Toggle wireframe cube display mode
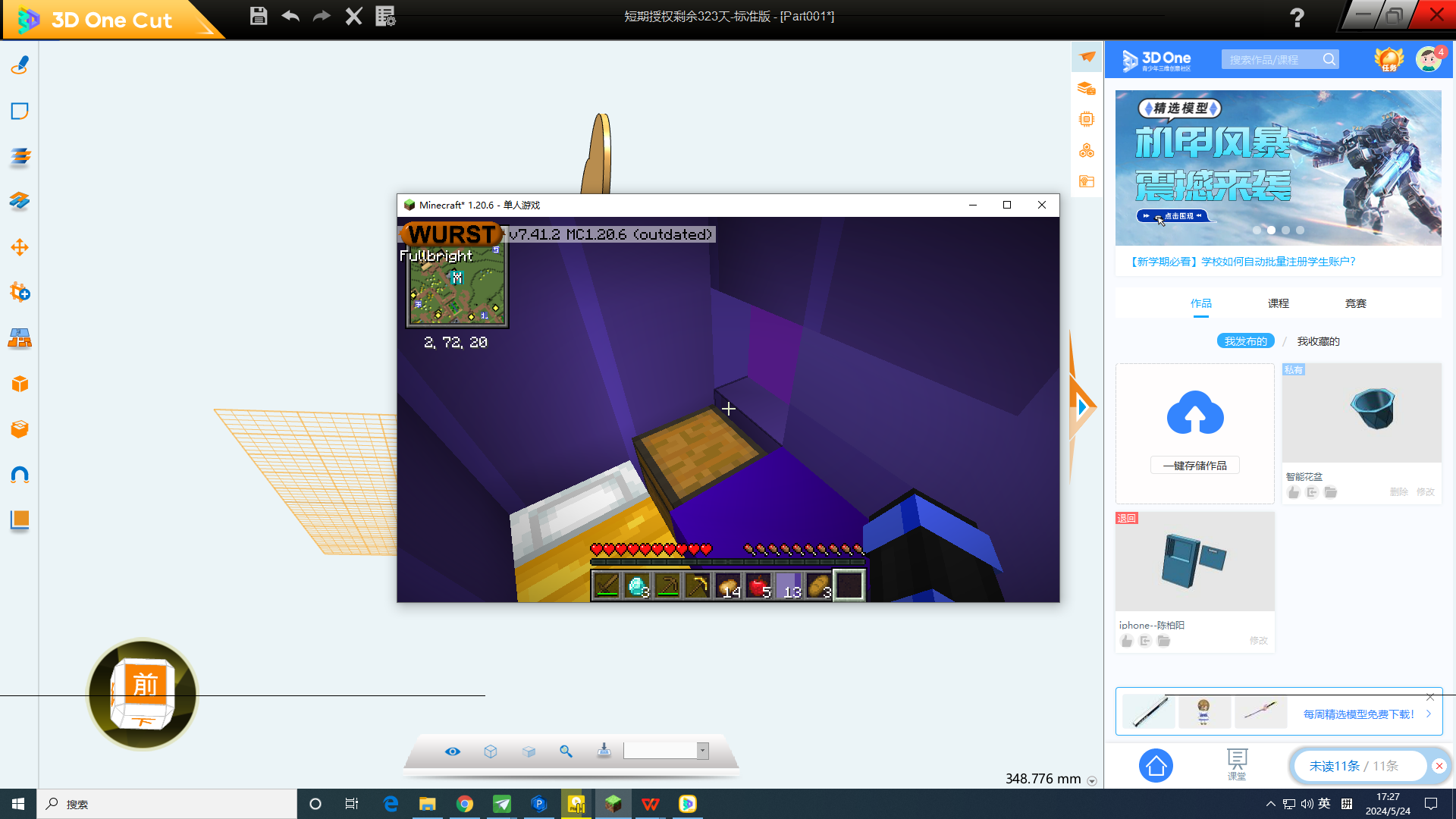Viewport: 1456px width, 819px height. (491, 752)
